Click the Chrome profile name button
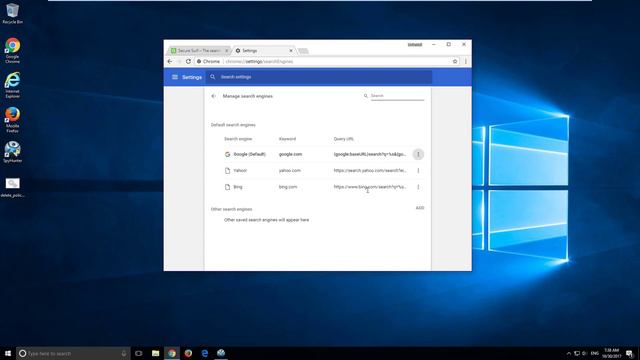640x360 pixels. 415,44
